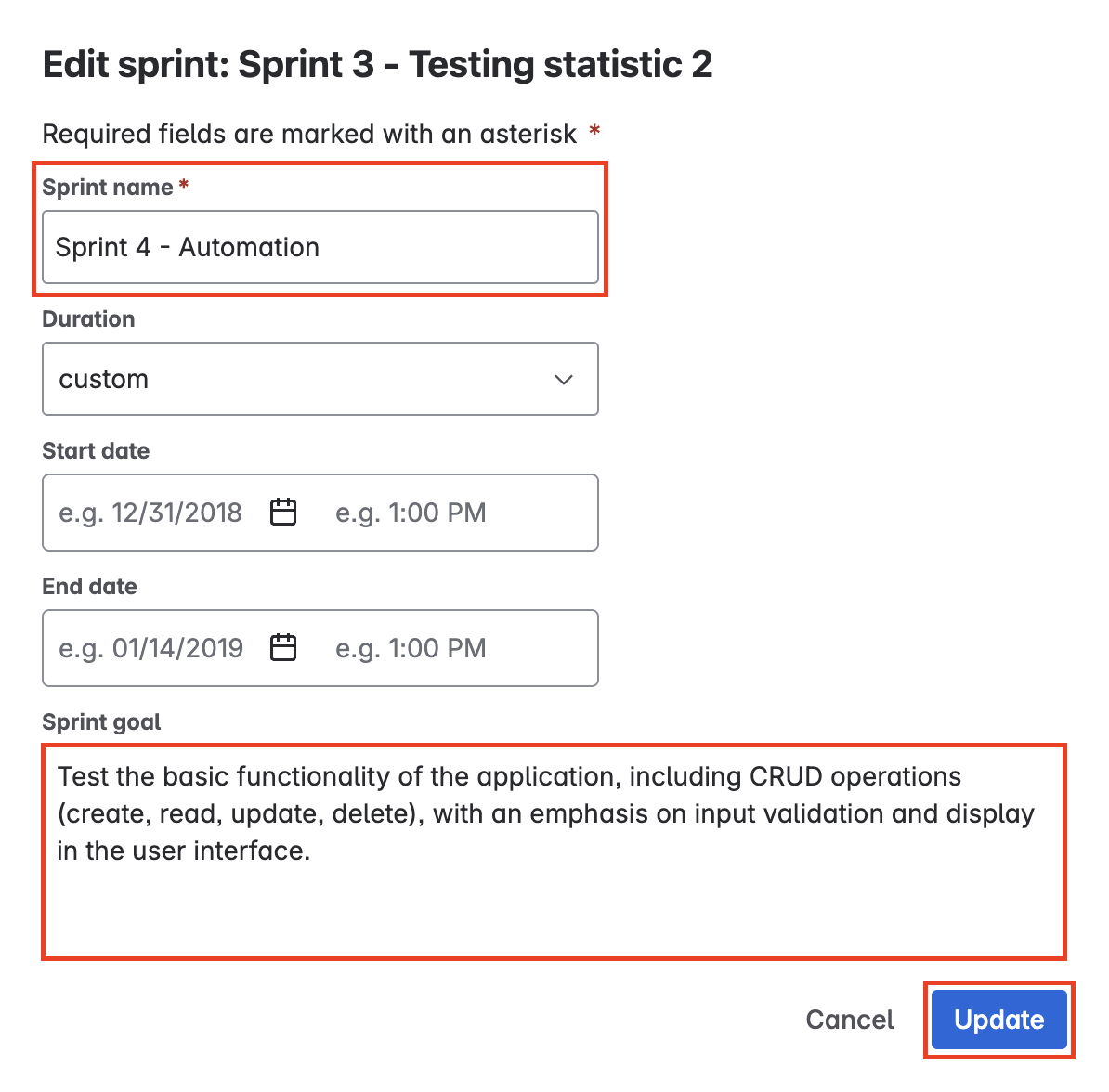Open the End date calendar picker icon
1109x1092 pixels.
pos(283,648)
